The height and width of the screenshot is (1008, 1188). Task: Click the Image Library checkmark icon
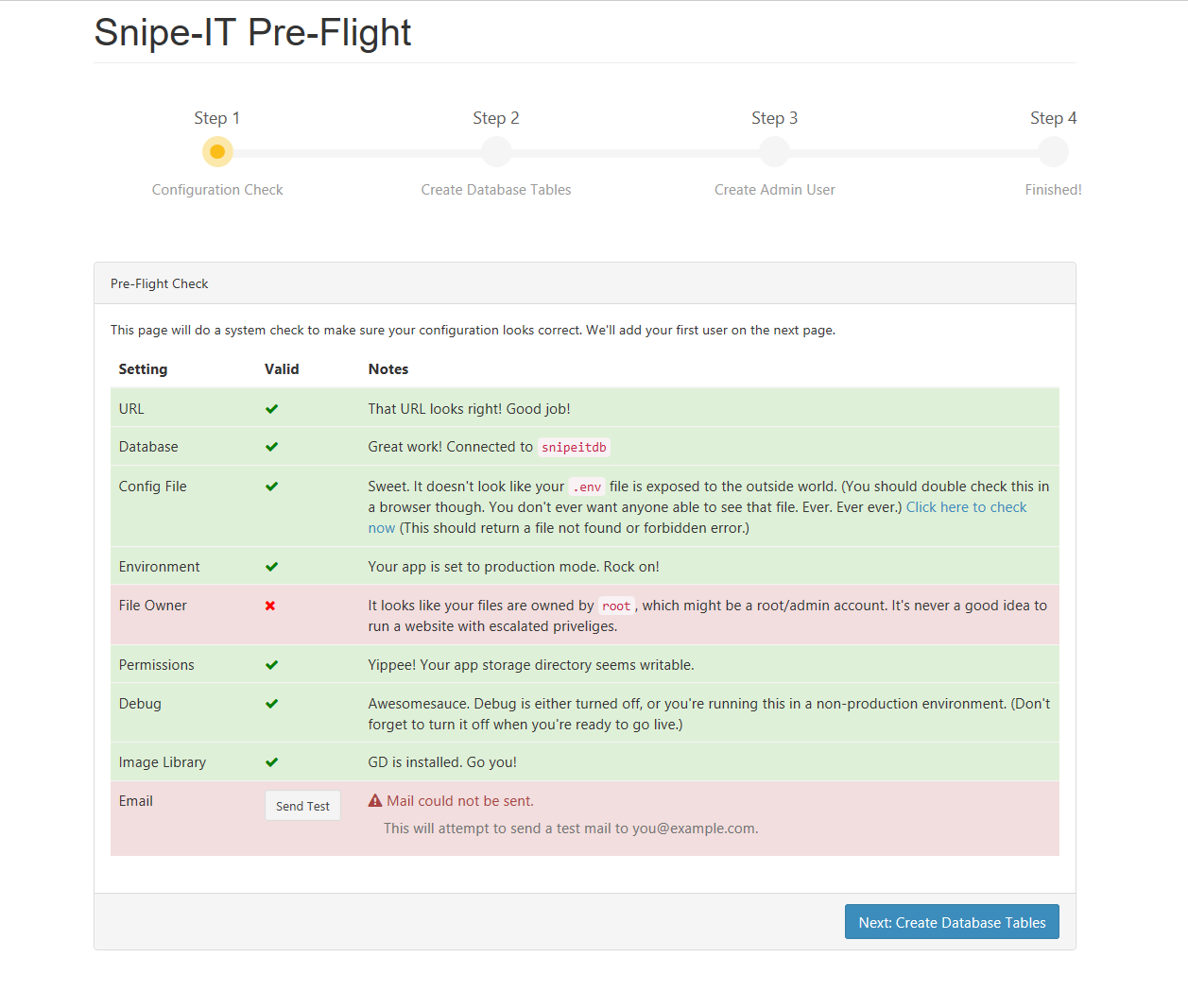click(x=271, y=762)
